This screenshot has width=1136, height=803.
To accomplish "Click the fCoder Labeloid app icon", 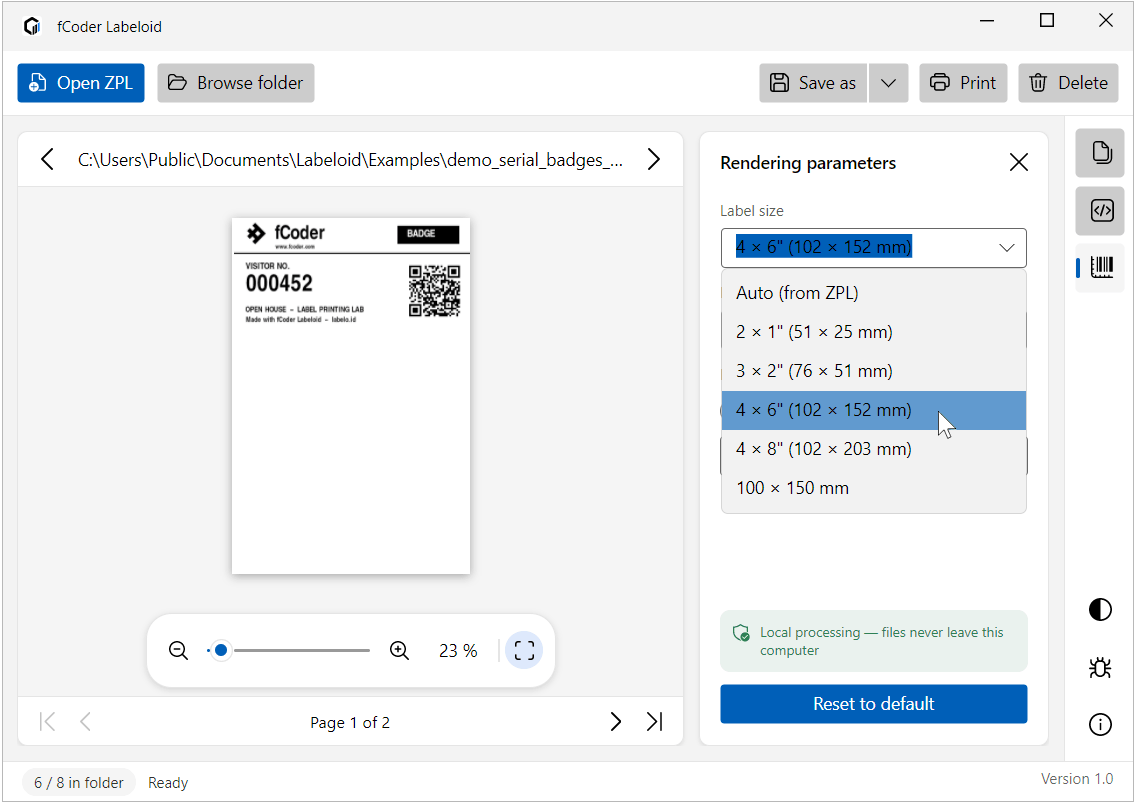I will (x=32, y=27).
